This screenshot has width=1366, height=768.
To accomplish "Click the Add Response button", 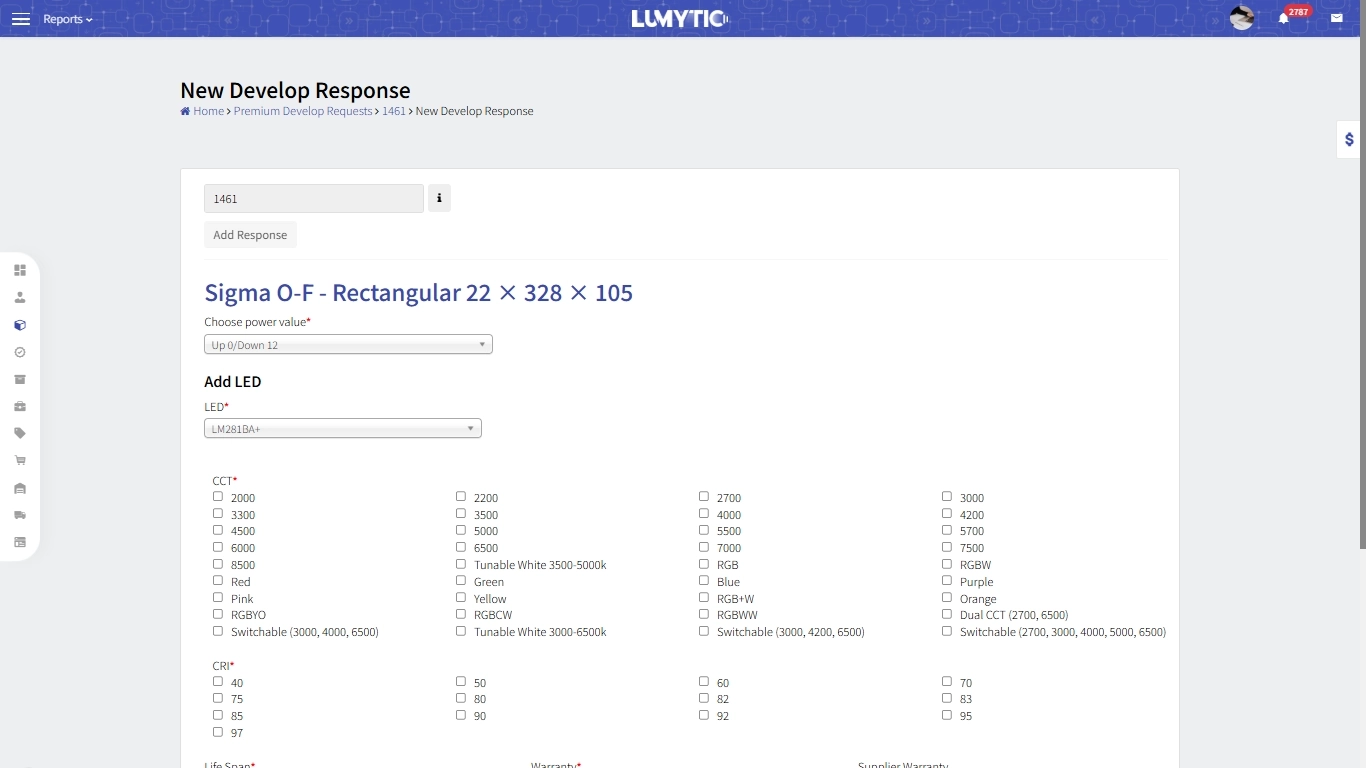I will pyautogui.click(x=250, y=235).
